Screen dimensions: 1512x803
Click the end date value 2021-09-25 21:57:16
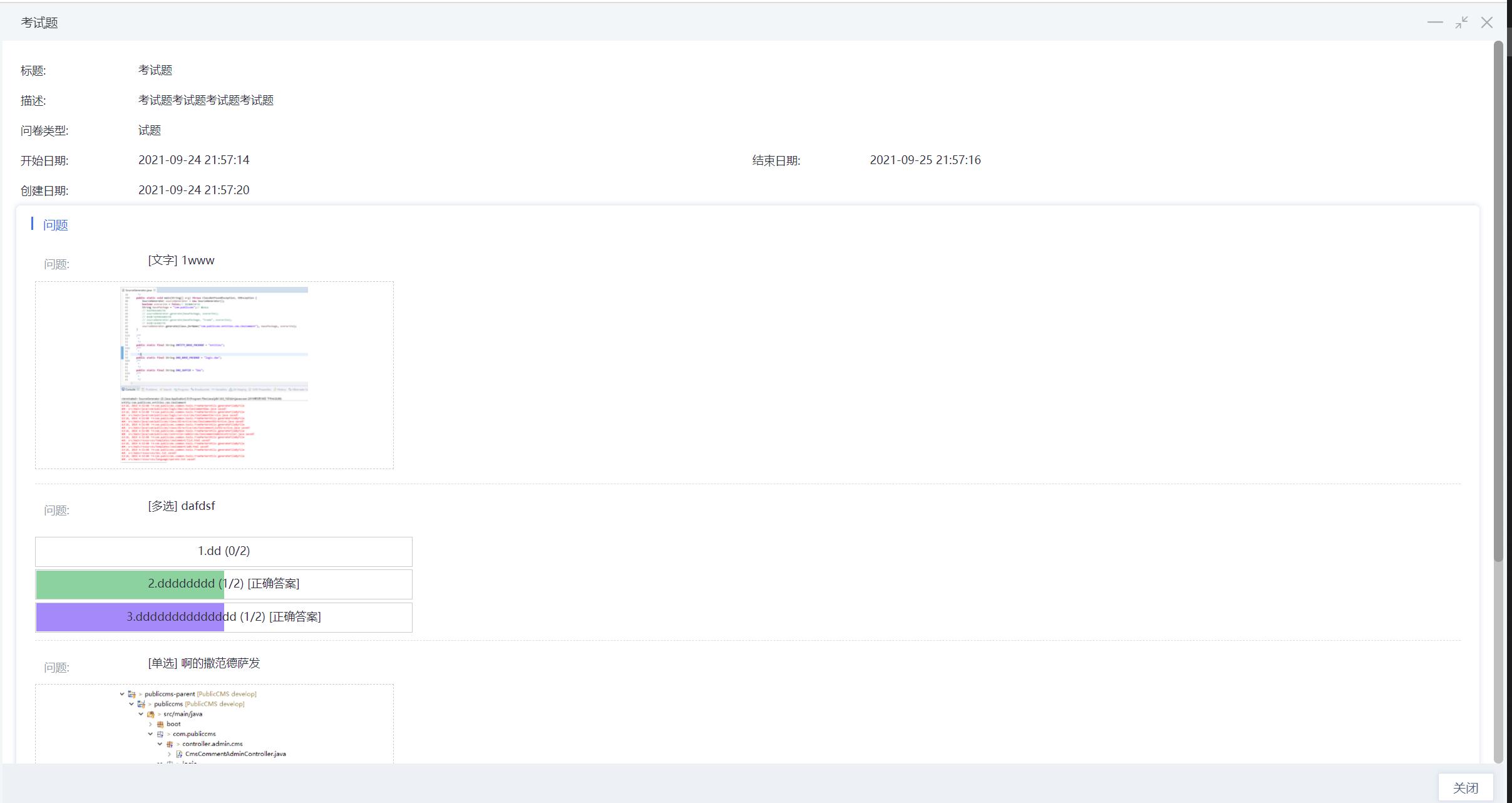pos(925,160)
